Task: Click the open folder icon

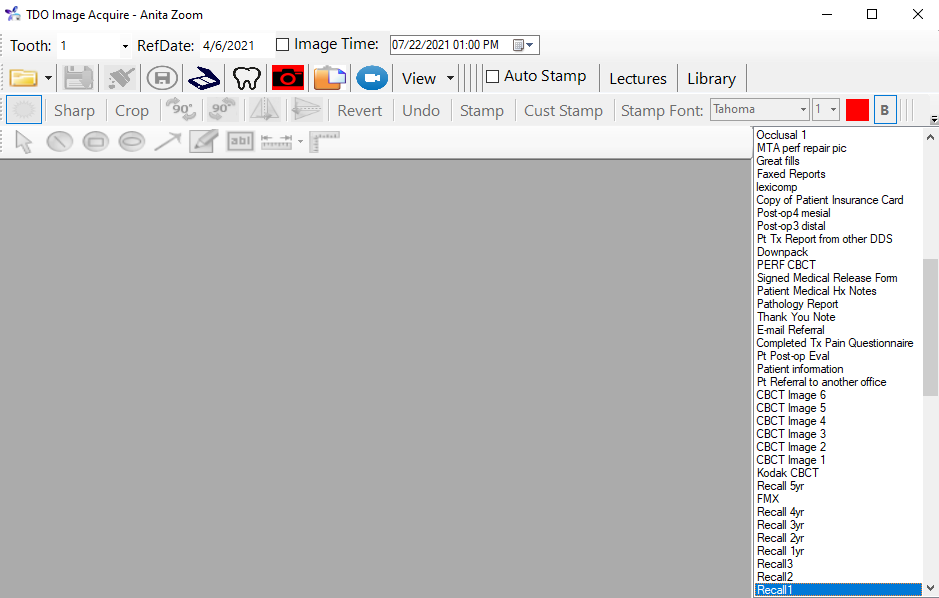Action: tap(23, 78)
